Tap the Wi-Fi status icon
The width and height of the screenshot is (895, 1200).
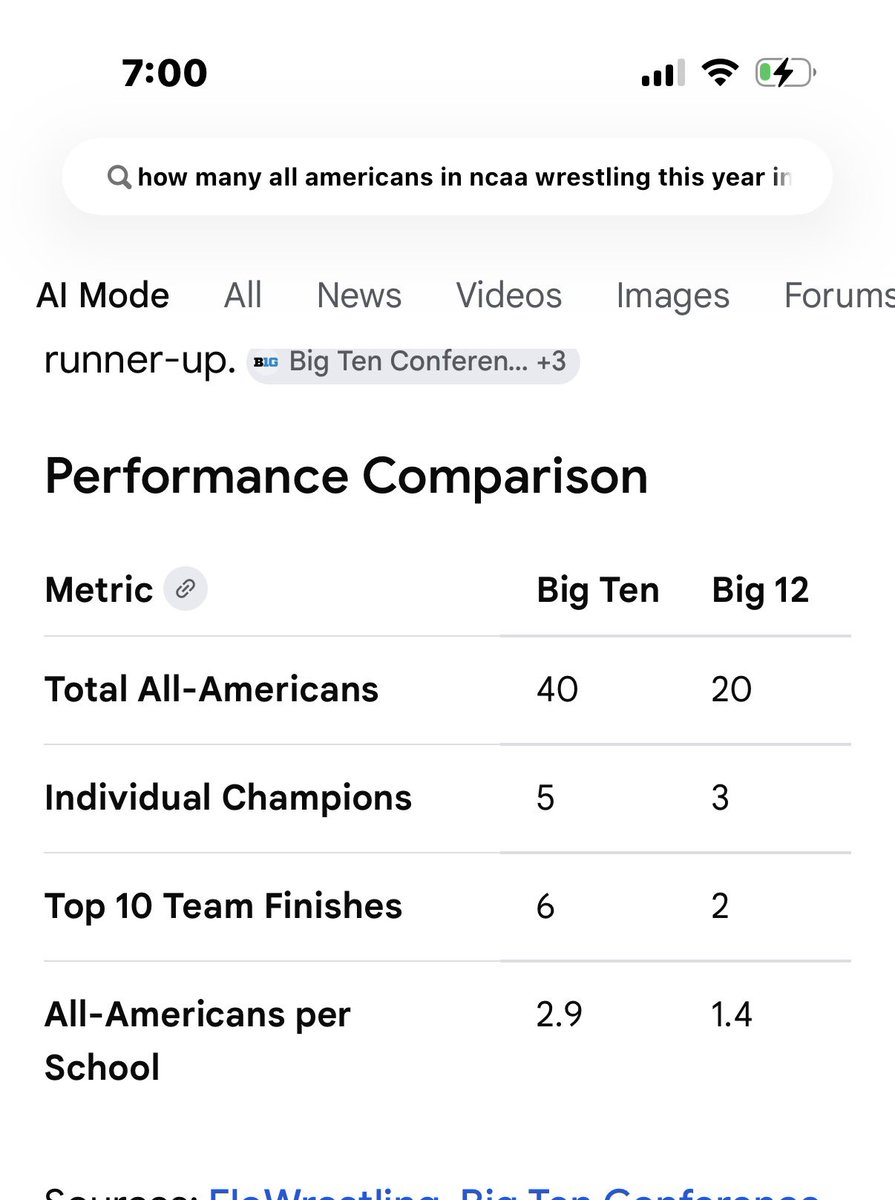pyautogui.click(x=719, y=73)
